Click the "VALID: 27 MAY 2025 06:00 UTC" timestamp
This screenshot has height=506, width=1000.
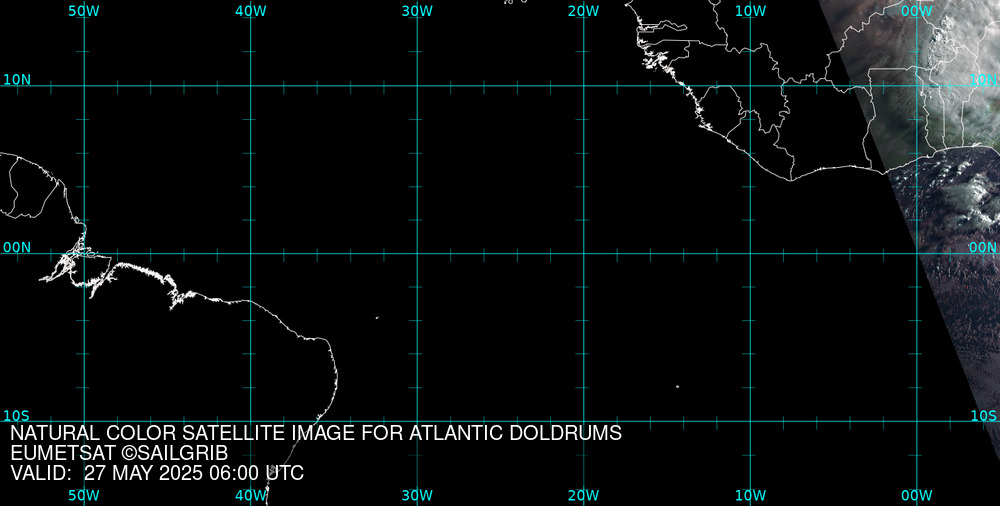tap(157, 473)
